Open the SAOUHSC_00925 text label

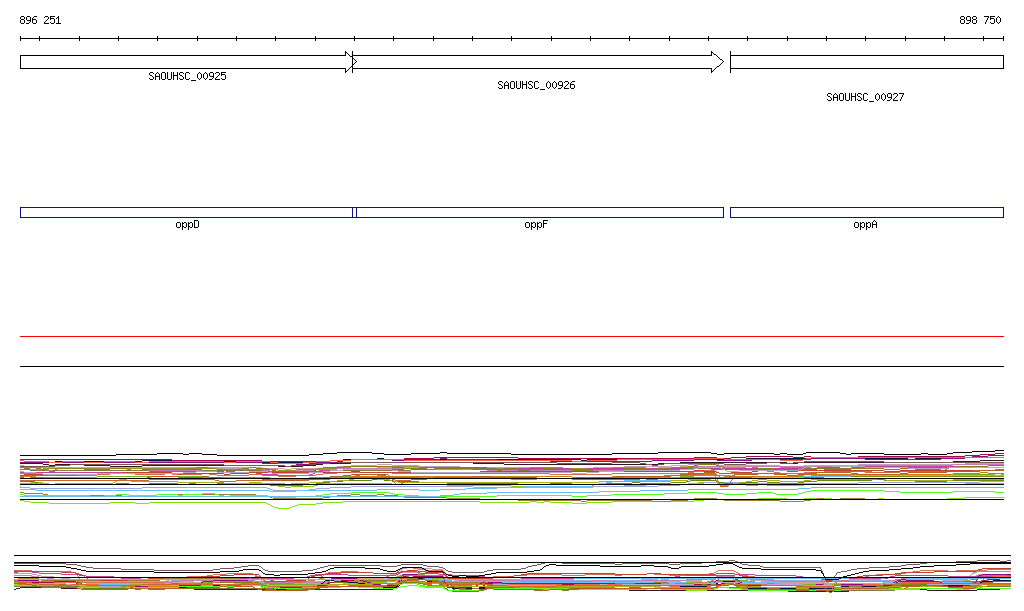pyautogui.click(x=187, y=76)
